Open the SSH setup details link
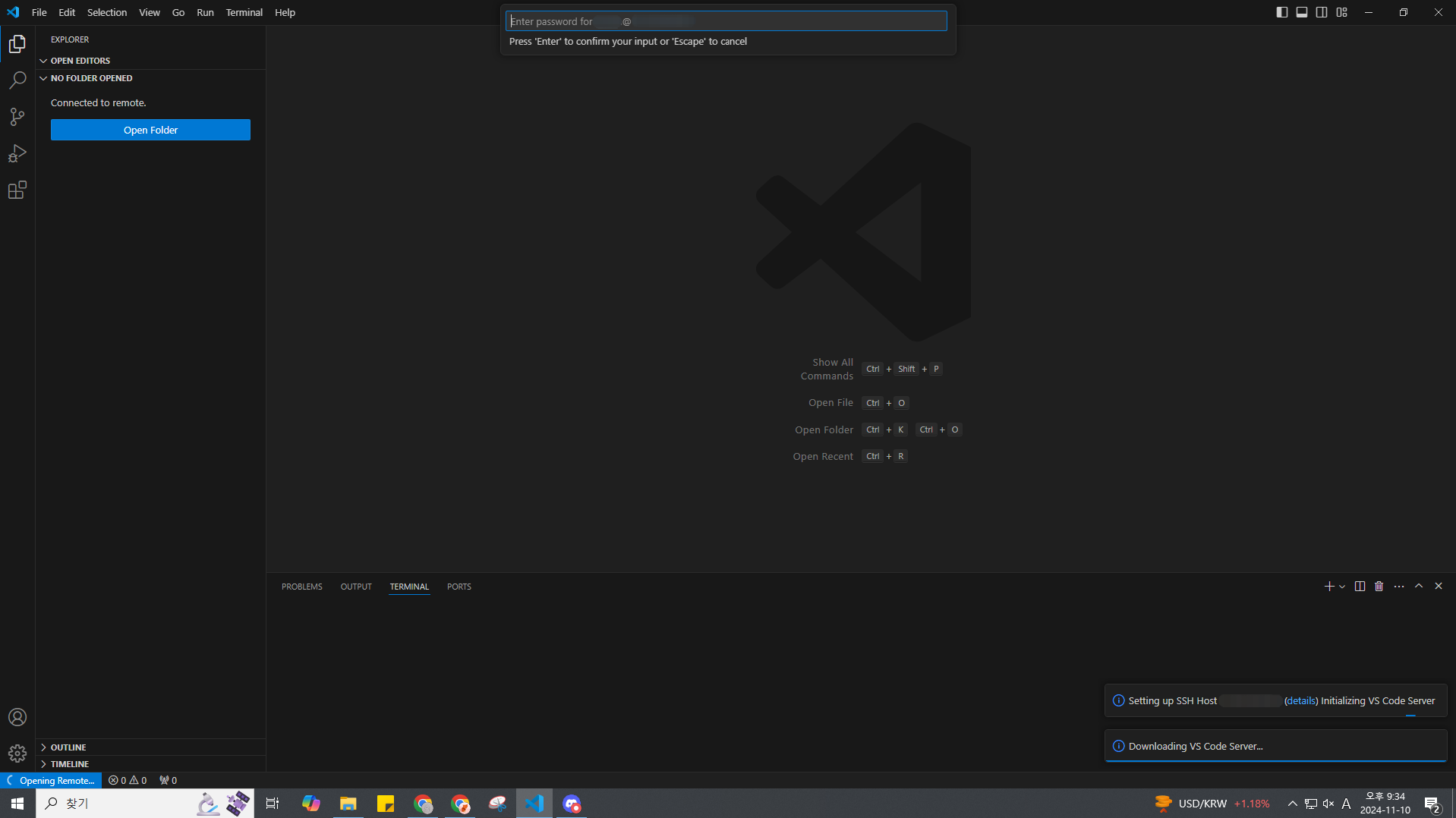1456x818 pixels. (1301, 700)
